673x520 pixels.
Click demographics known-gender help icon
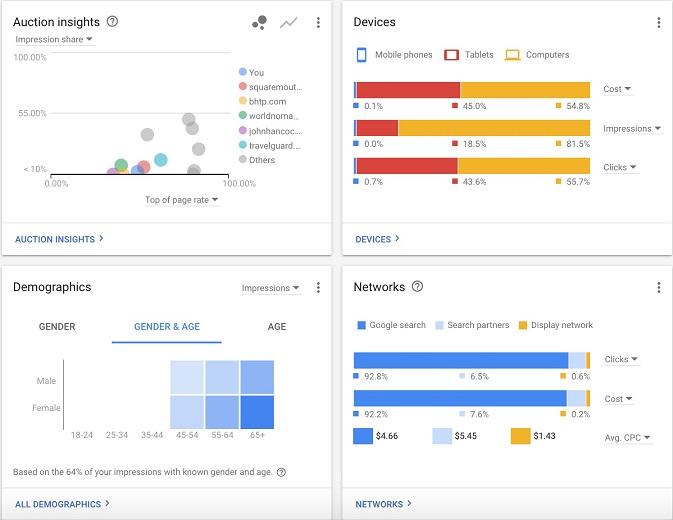click(x=281, y=472)
